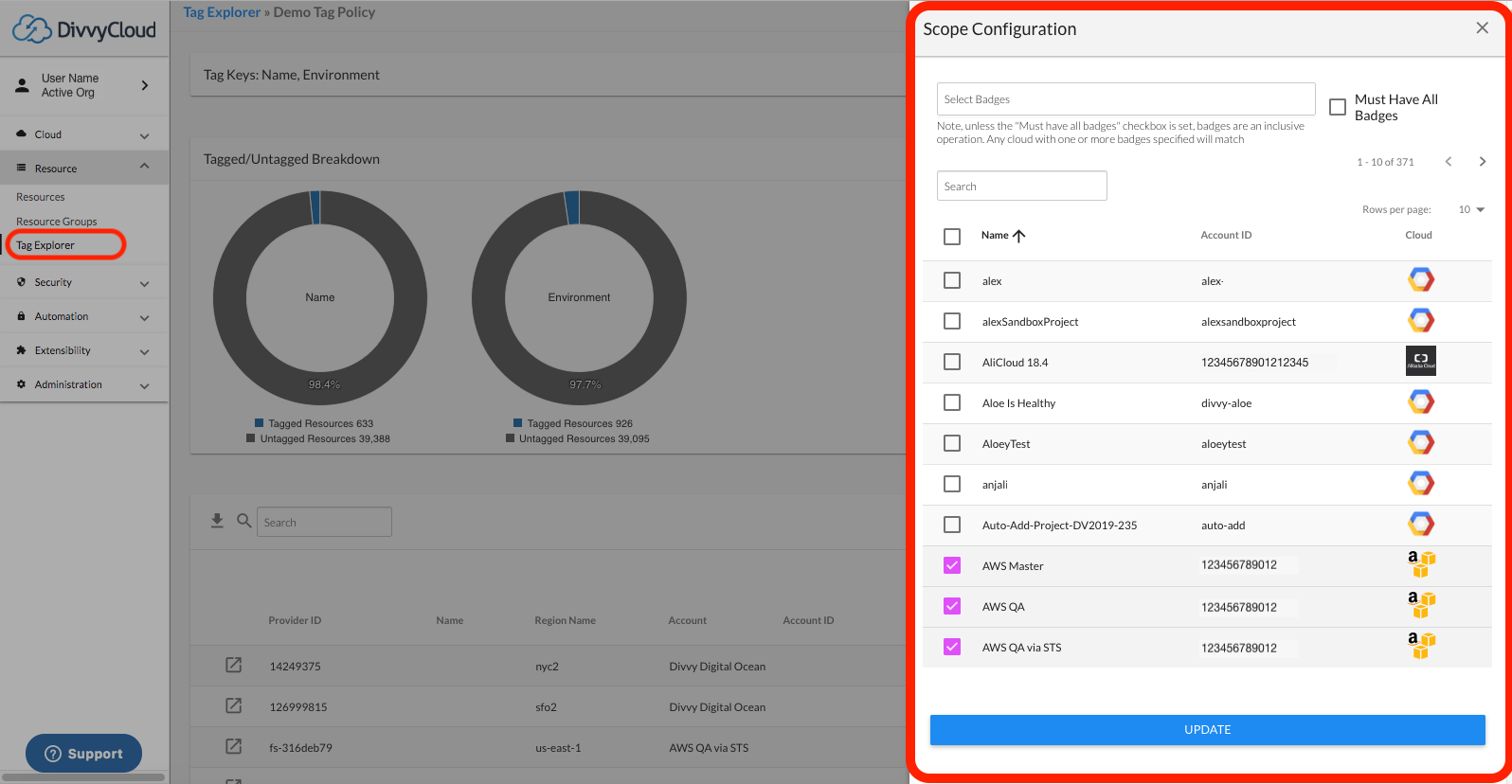1512x784 pixels.
Task: Check the alexSandboxProject checkbox
Action: [x=952, y=321]
